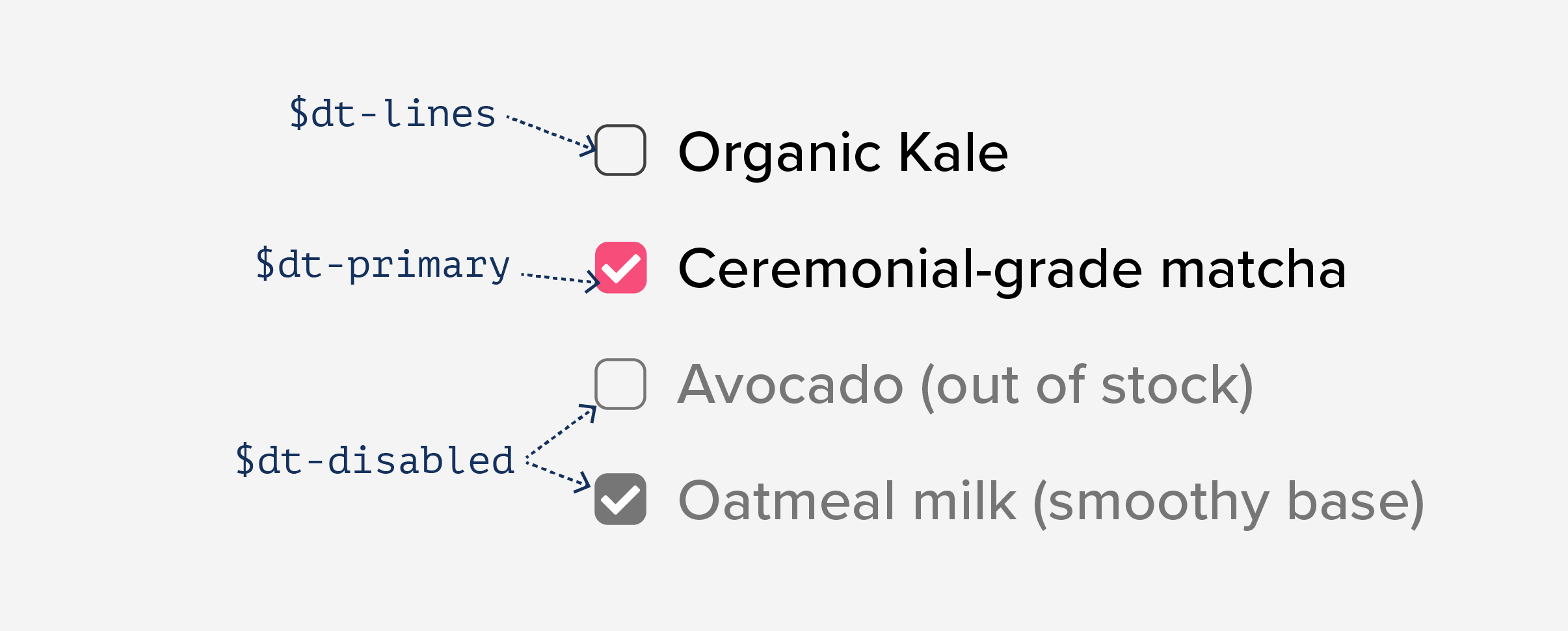Click the disabled Avocado checkbox
The height and width of the screenshot is (631, 1568).
[x=620, y=384]
